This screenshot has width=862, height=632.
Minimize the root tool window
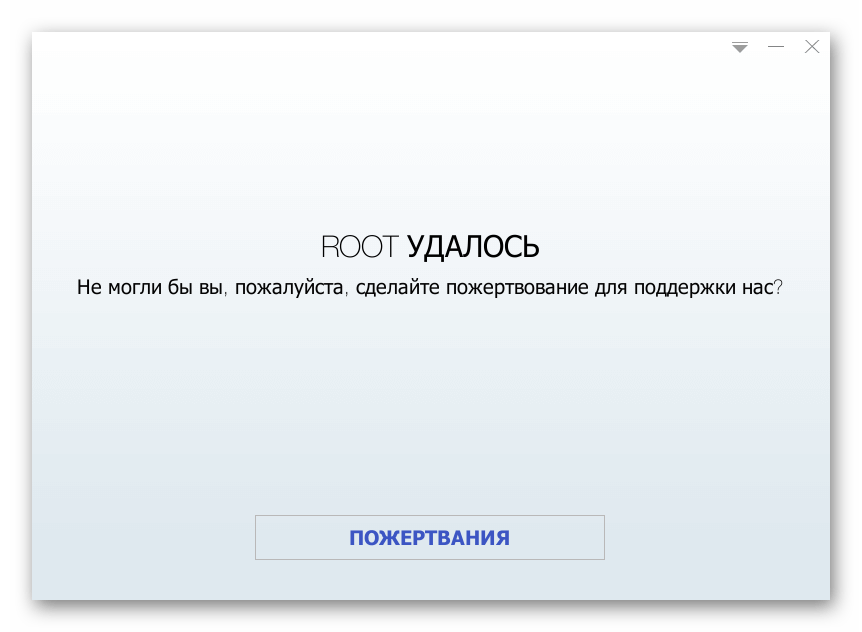[775, 47]
